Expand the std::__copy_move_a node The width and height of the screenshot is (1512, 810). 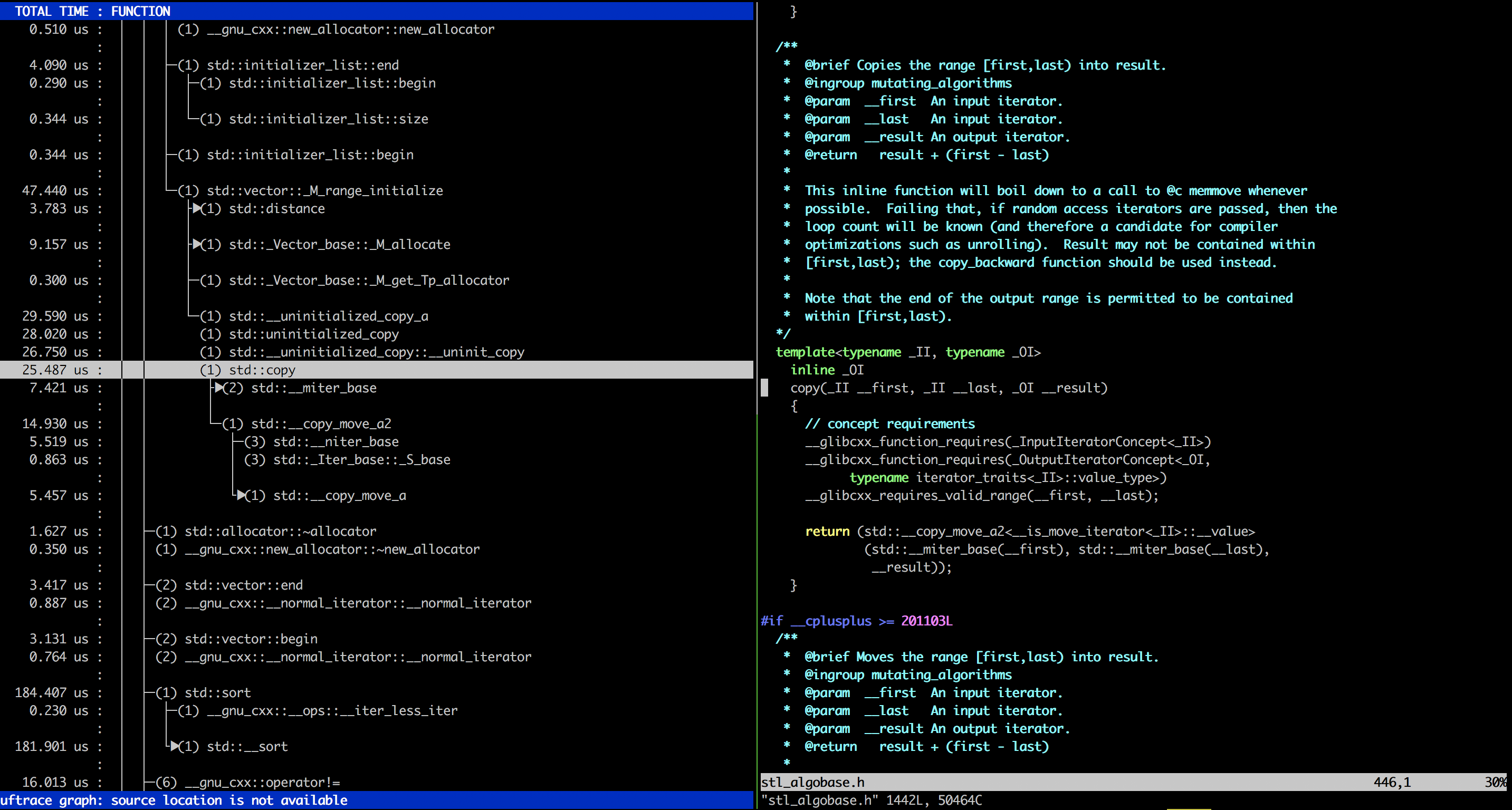[242, 496]
